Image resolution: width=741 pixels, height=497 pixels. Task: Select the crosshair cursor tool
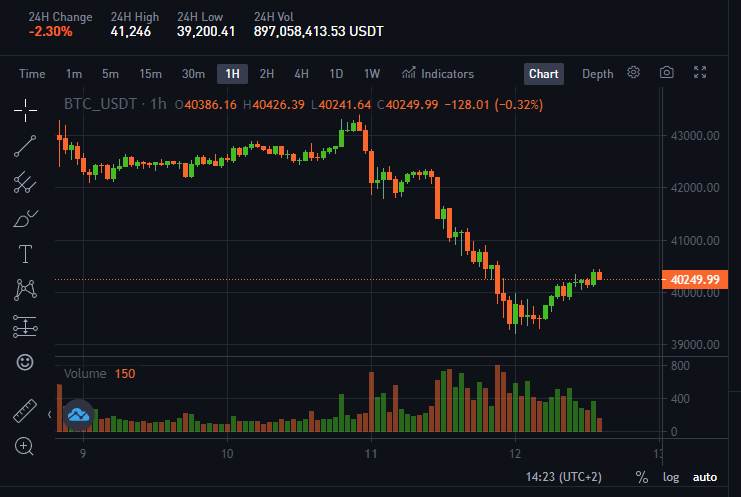[25, 111]
